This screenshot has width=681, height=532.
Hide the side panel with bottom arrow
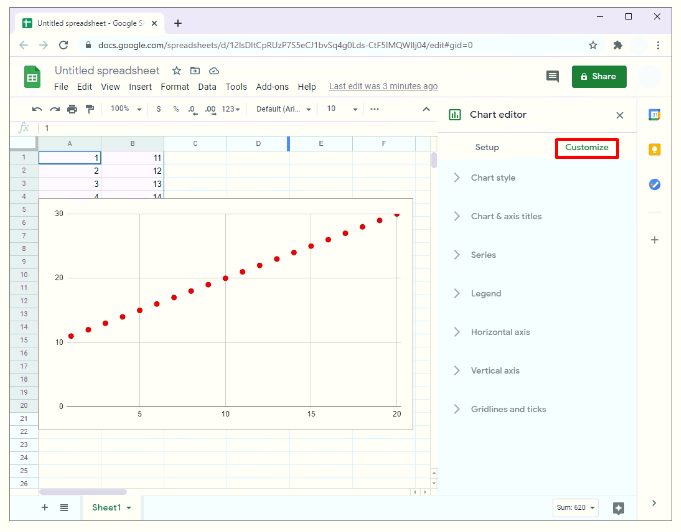point(654,503)
